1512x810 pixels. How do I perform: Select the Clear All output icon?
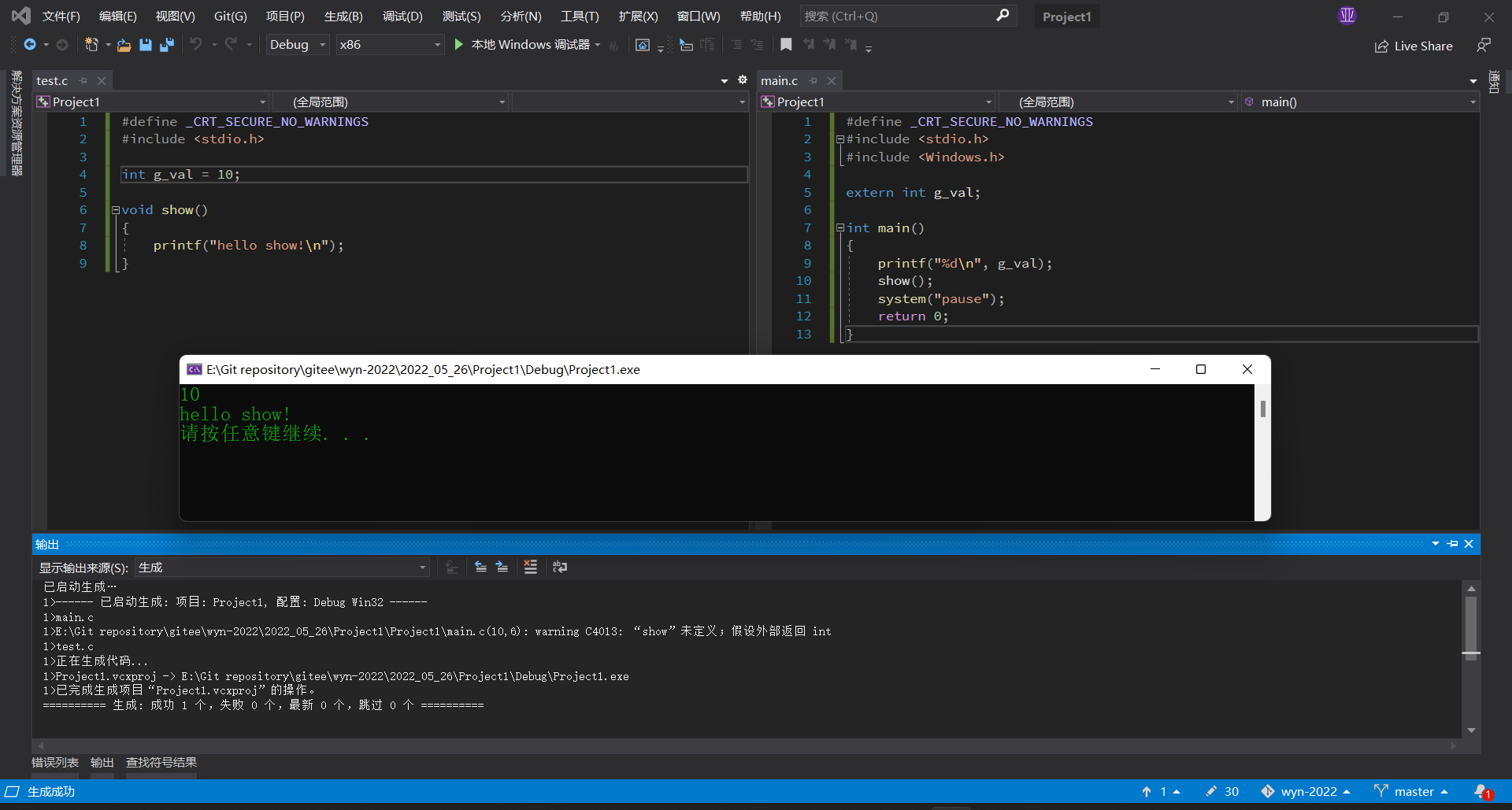click(530, 567)
